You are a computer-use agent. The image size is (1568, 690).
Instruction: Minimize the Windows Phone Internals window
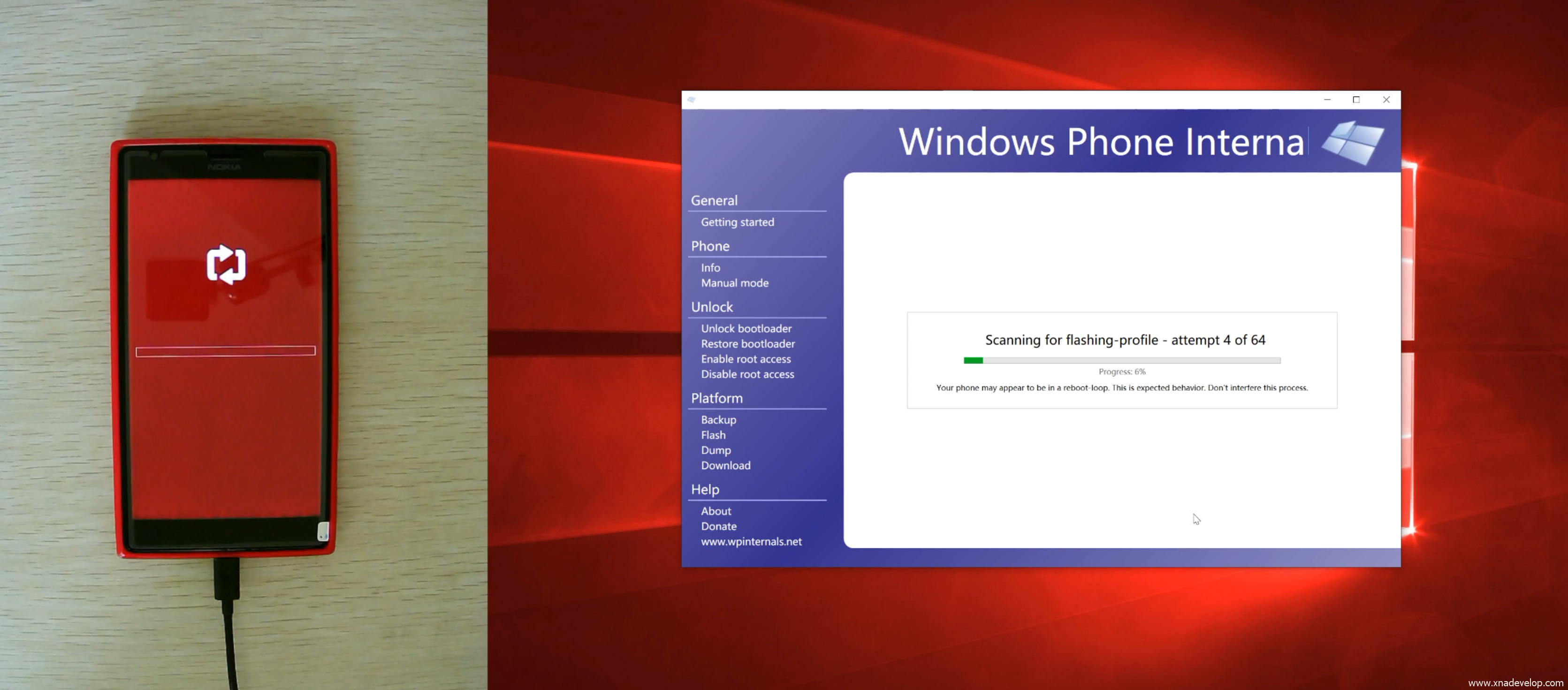point(1327,100)
